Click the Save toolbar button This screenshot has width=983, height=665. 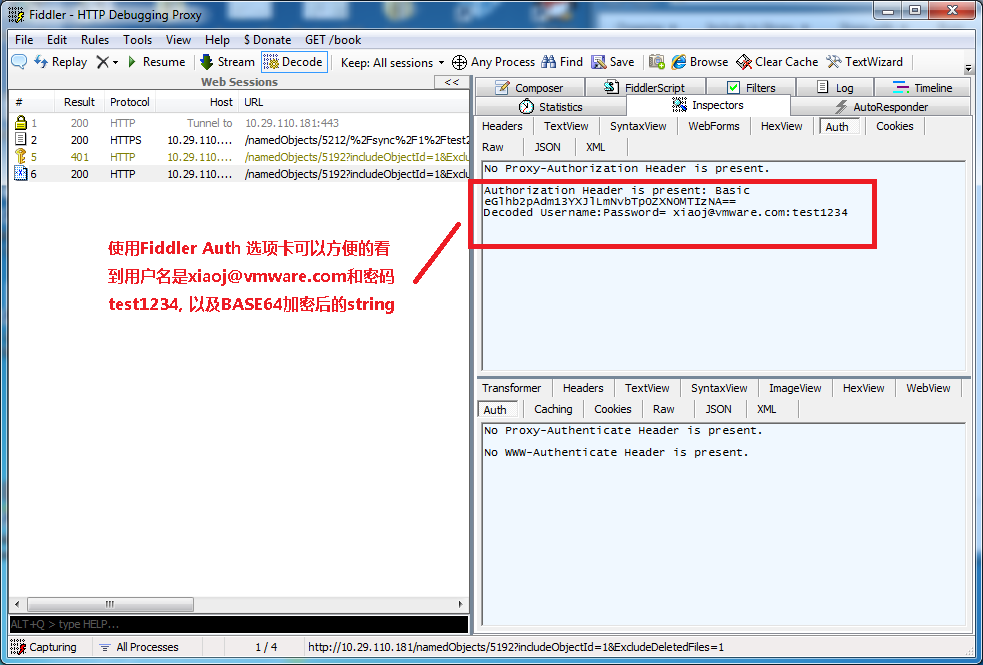[613, 61]
